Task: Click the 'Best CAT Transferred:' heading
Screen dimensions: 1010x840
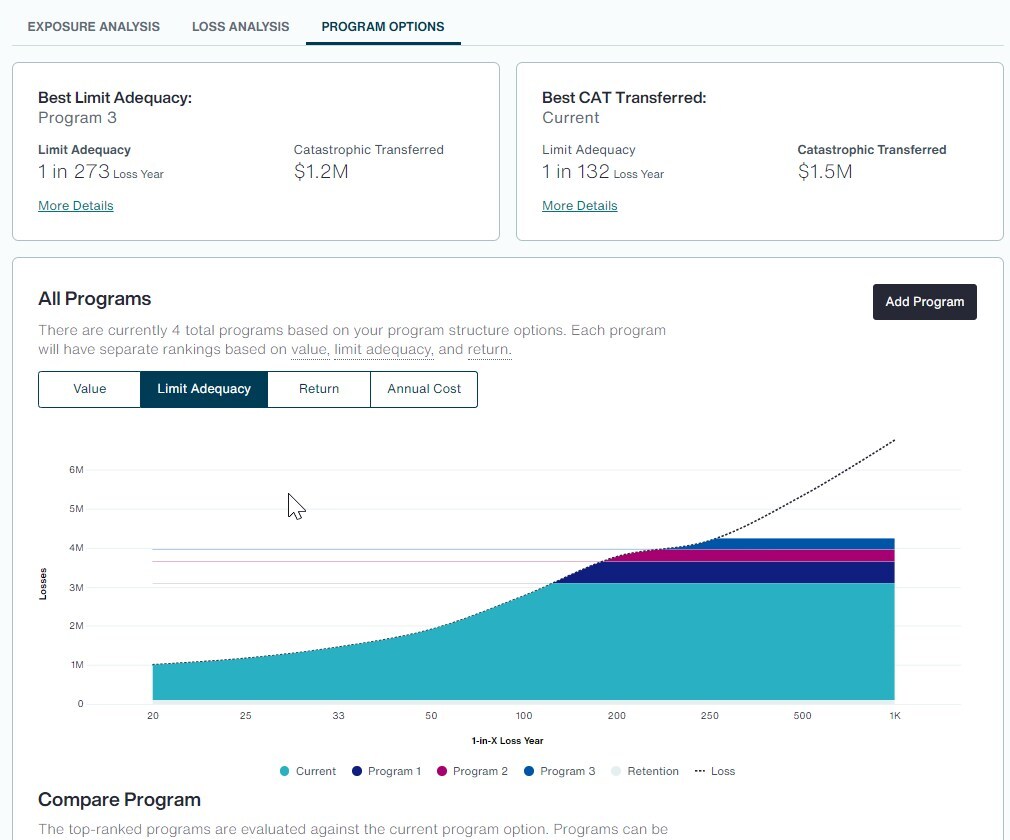Action: 624,97
